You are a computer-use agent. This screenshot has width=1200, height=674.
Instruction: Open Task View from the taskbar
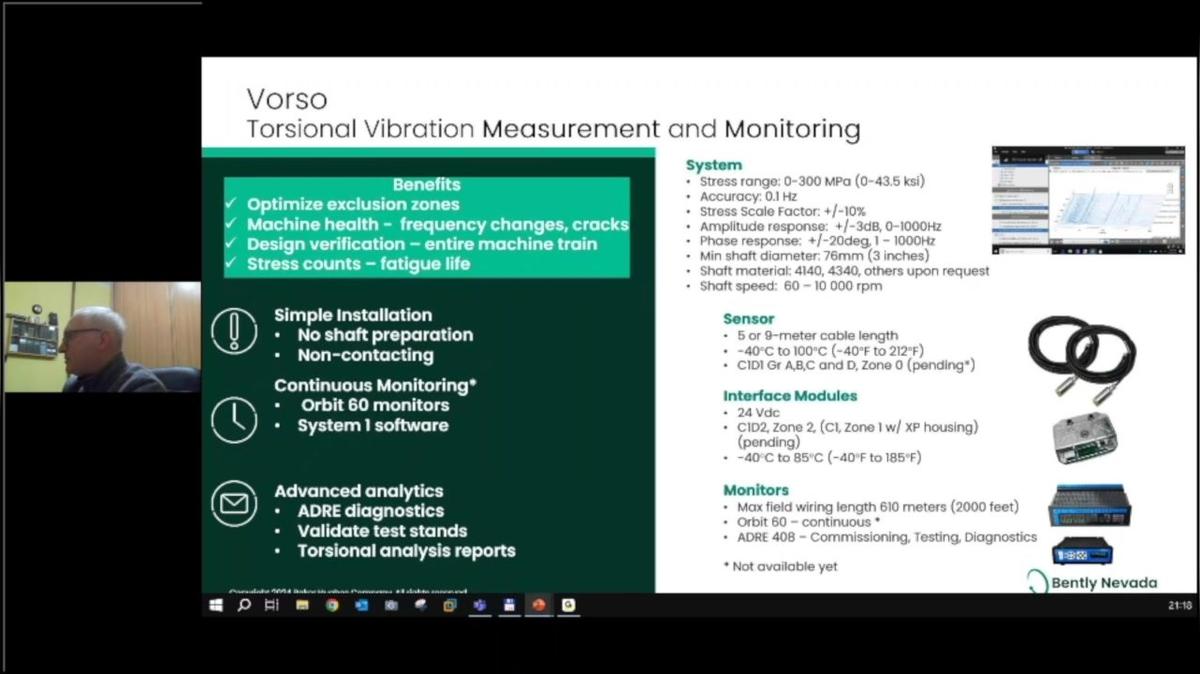[x=271, y=605]
